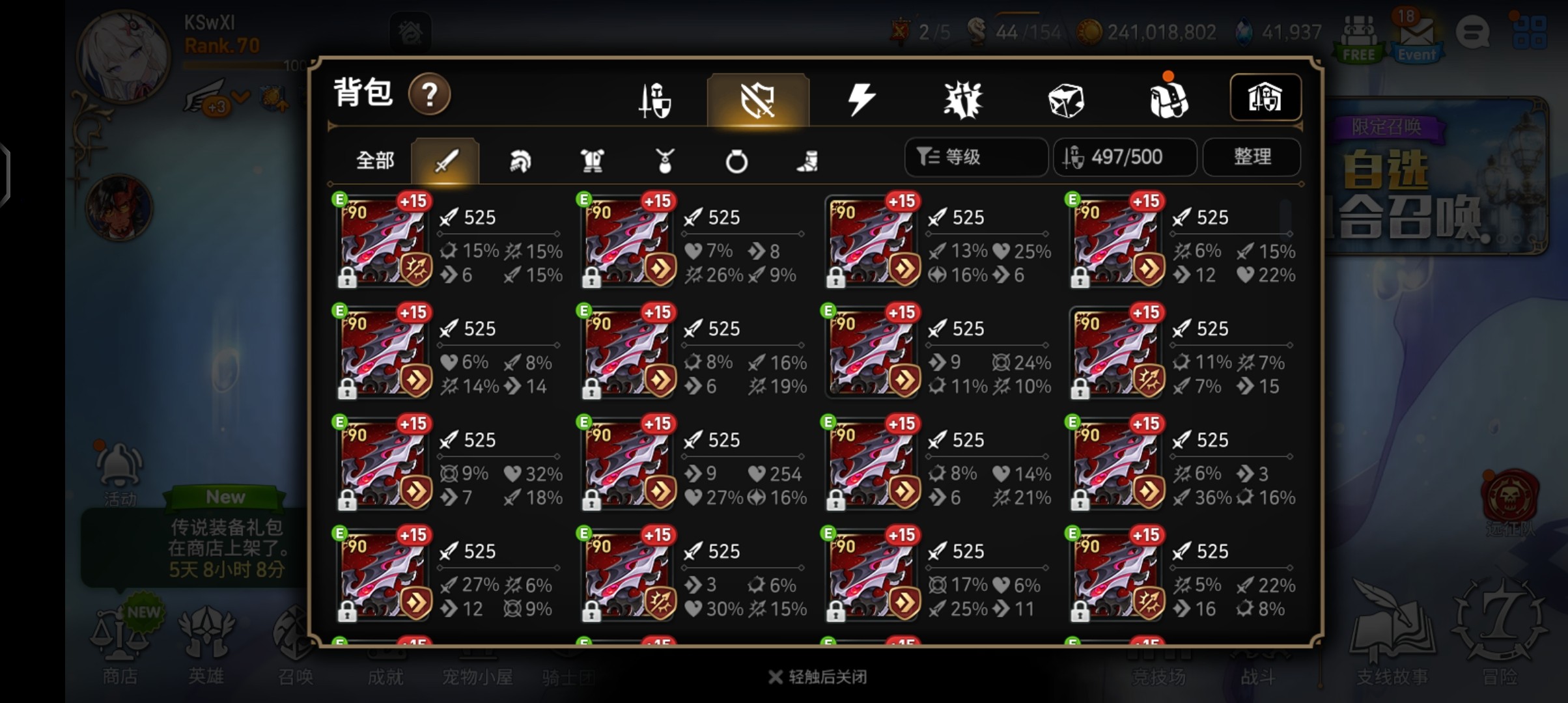Filter equipment by necklace type
The height and width of the screenshot is (703, 1568).
665,160
